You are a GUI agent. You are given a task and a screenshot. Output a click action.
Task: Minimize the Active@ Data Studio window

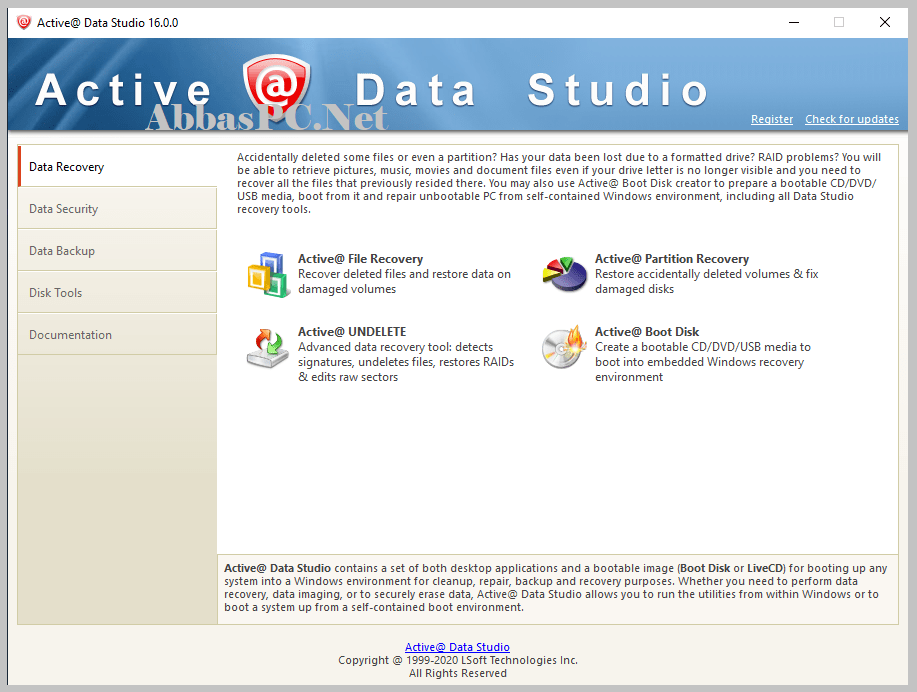coord(794,22)
